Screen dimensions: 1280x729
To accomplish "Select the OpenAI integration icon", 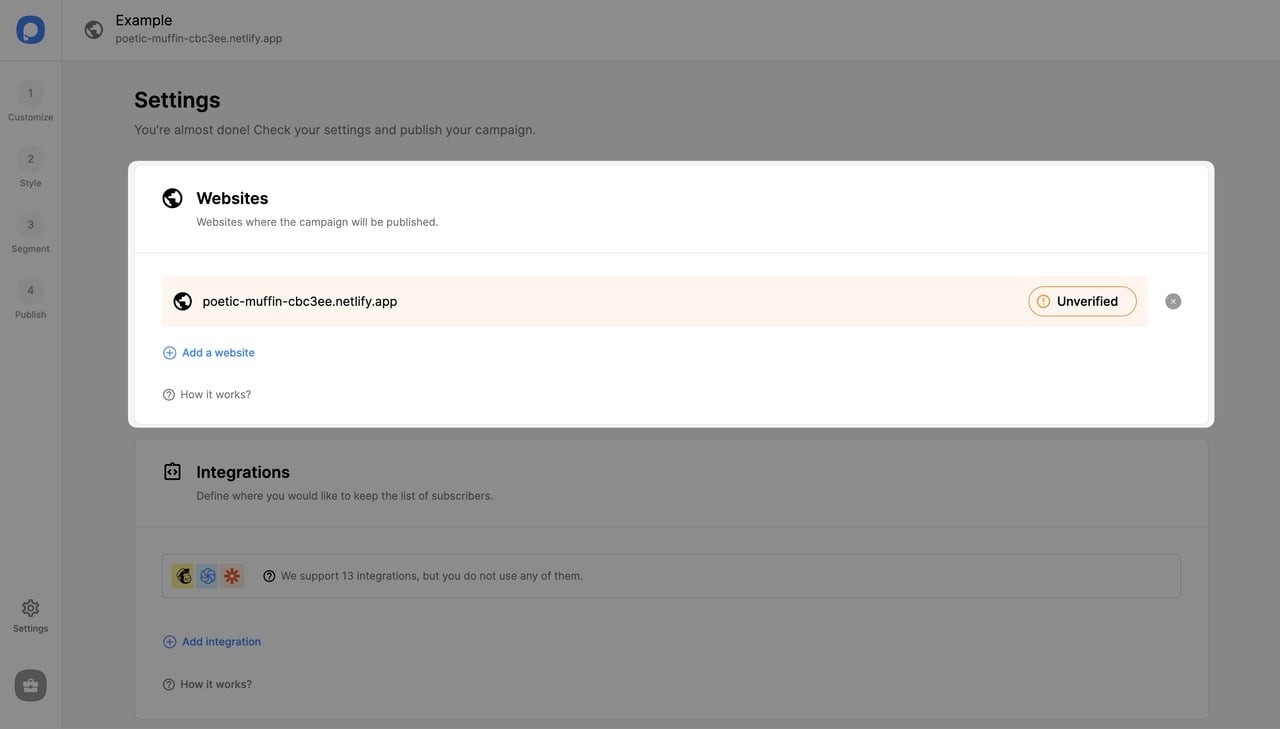I will pos(207,575).
